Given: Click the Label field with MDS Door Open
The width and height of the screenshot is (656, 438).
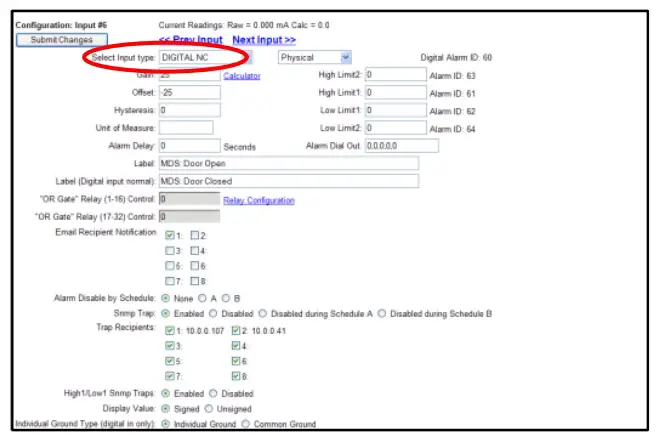Looking at the screenshot, I should (x=289, y=163).
